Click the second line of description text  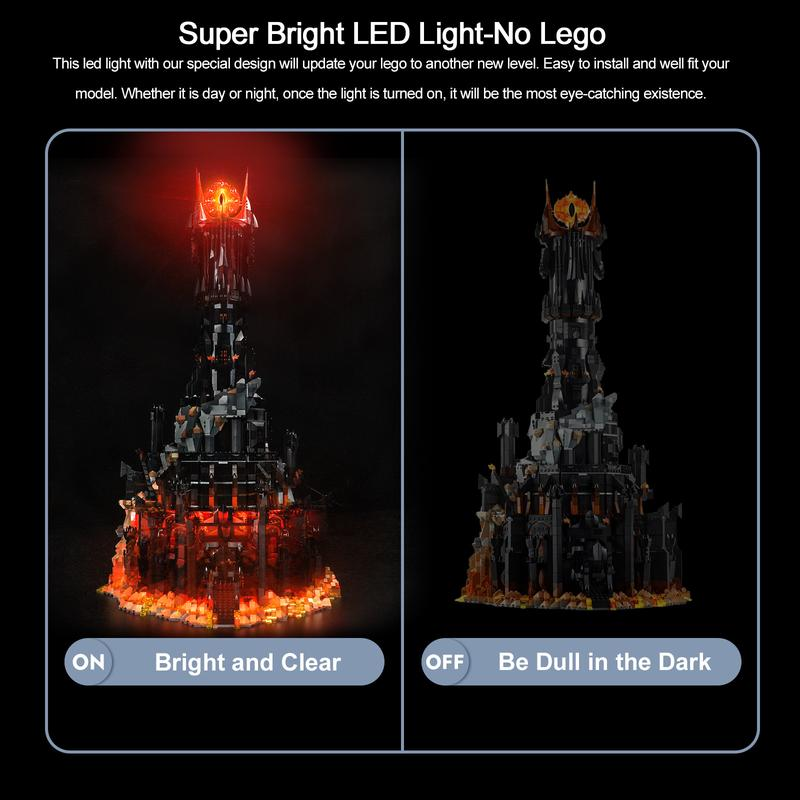click(x=391, y=94)
